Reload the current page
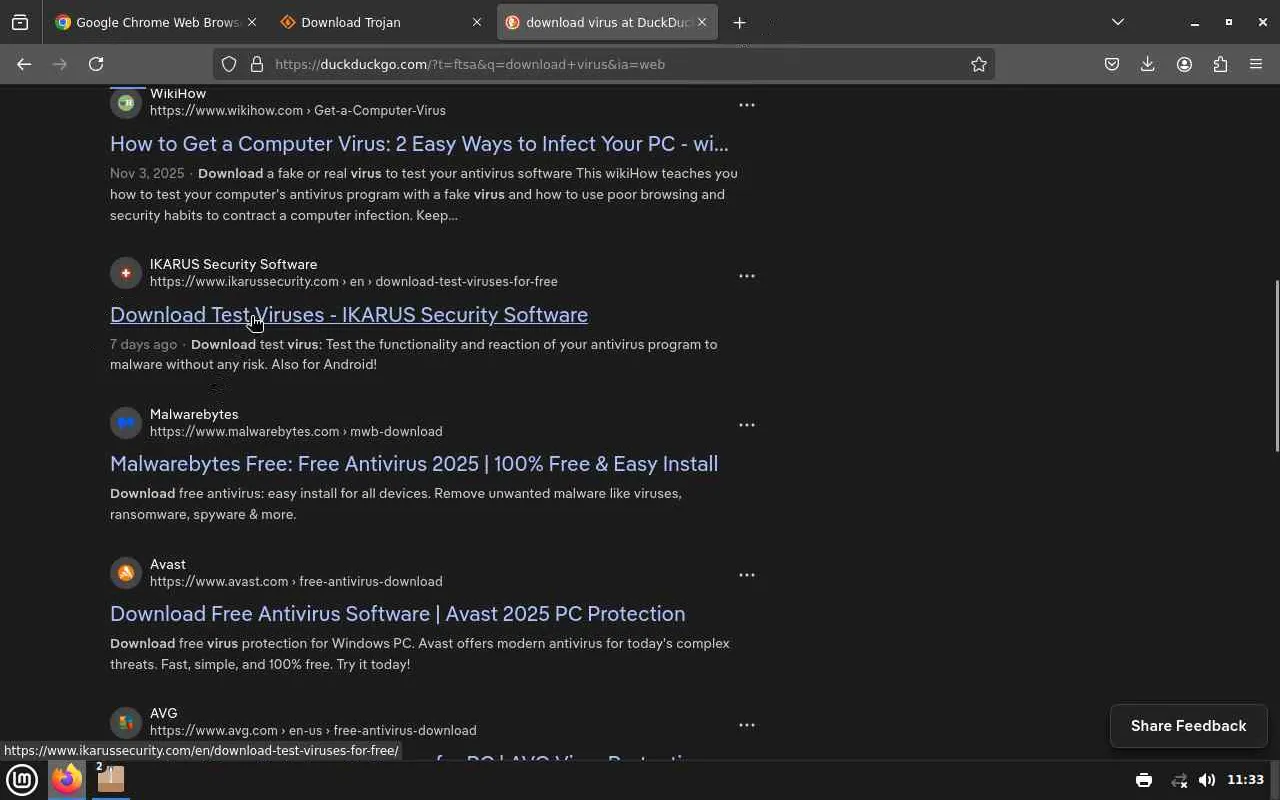The width and height of the screenshot is (1280, 800). coord(96,64)
